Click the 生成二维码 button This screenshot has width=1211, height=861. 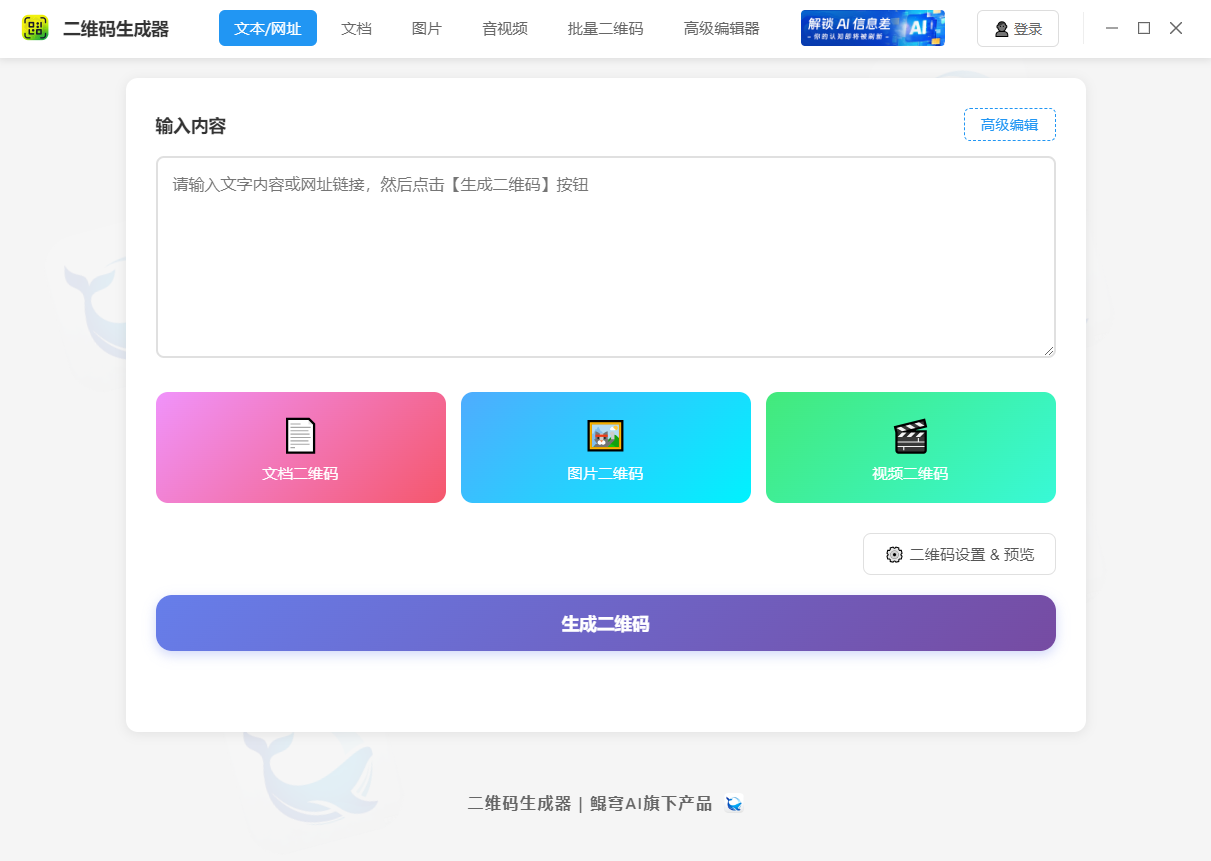[x=605, y=622]
